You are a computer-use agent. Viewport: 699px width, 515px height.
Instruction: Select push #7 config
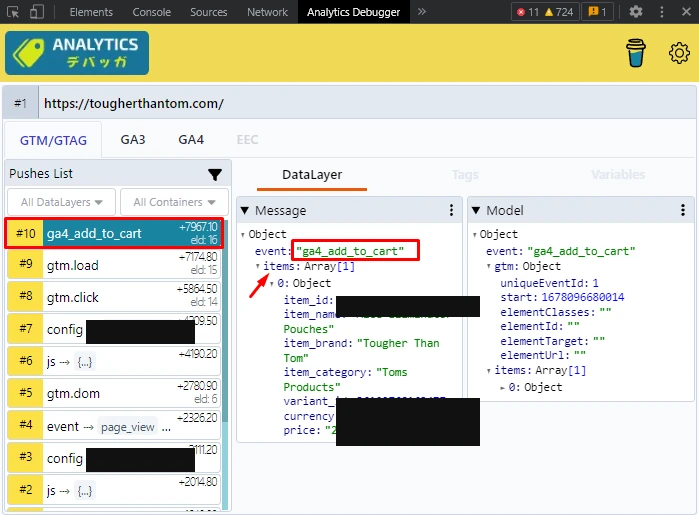click(114, 329)
